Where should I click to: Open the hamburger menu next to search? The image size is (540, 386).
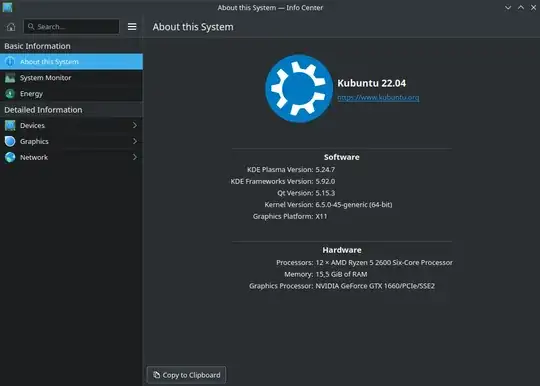pyautogui.click(x=132, y=27)
